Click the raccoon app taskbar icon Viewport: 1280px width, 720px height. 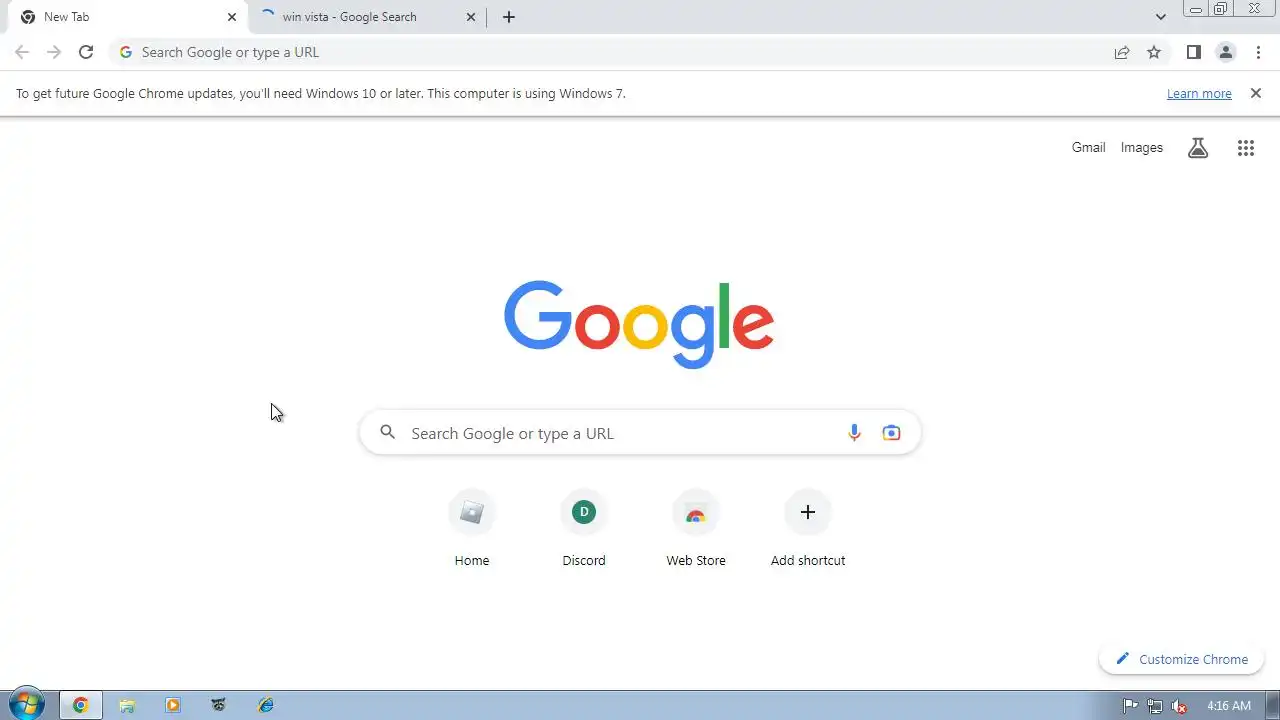click(x=219, y=705)
